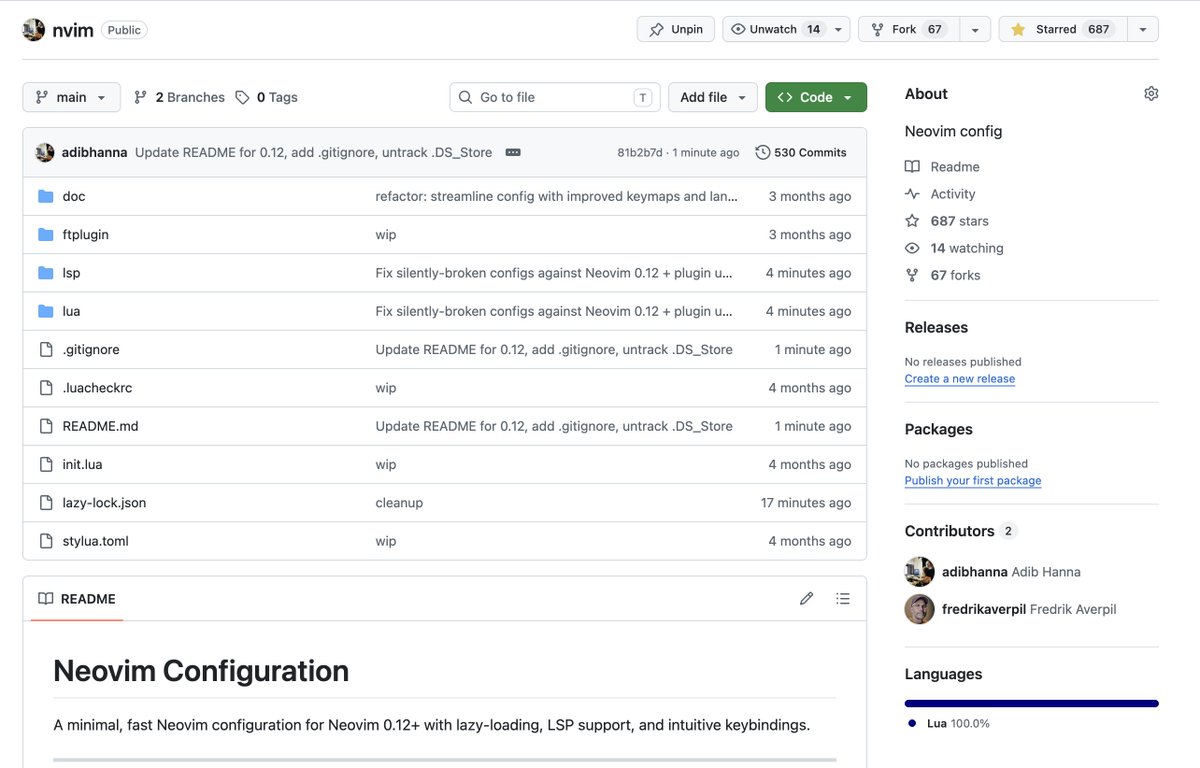This screenshot has width=1200, height=768.
Task: Click the adibhanna avatar in the commit header
Action: pos(44,153)
